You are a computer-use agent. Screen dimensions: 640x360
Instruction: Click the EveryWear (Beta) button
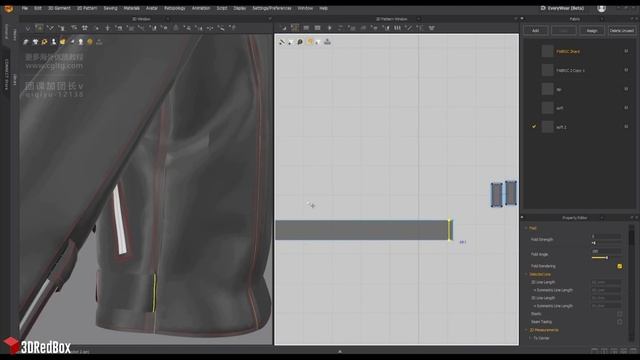562,8
